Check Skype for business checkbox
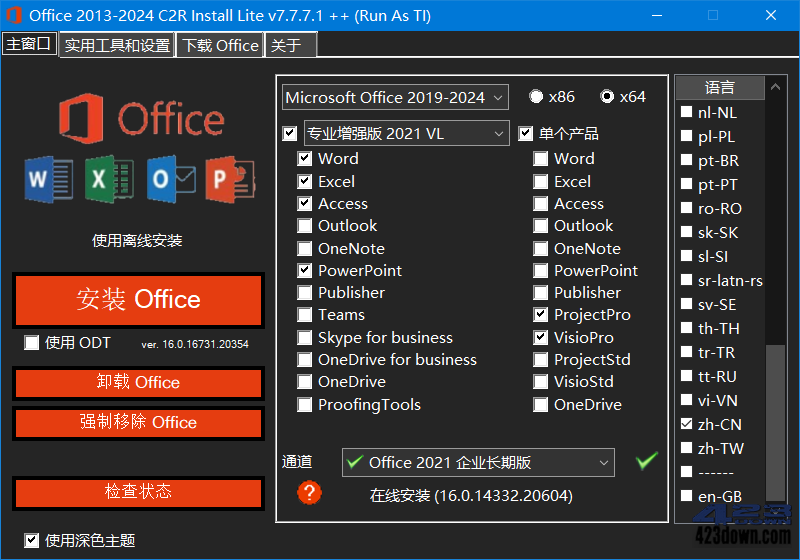 pos(305,338)
